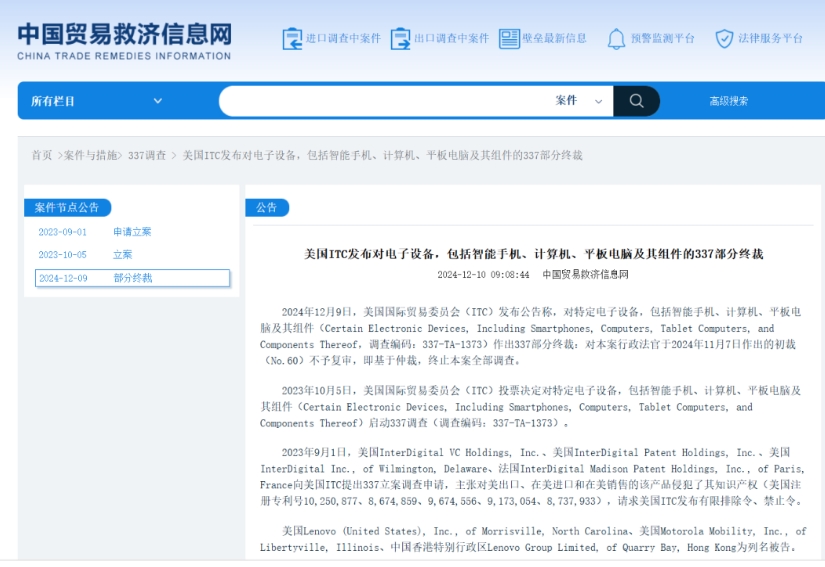The height and width of the screenshot is (567, 825).
Task: Select 2024-12-09 部分终裁 node
Action: click(132, 278)
